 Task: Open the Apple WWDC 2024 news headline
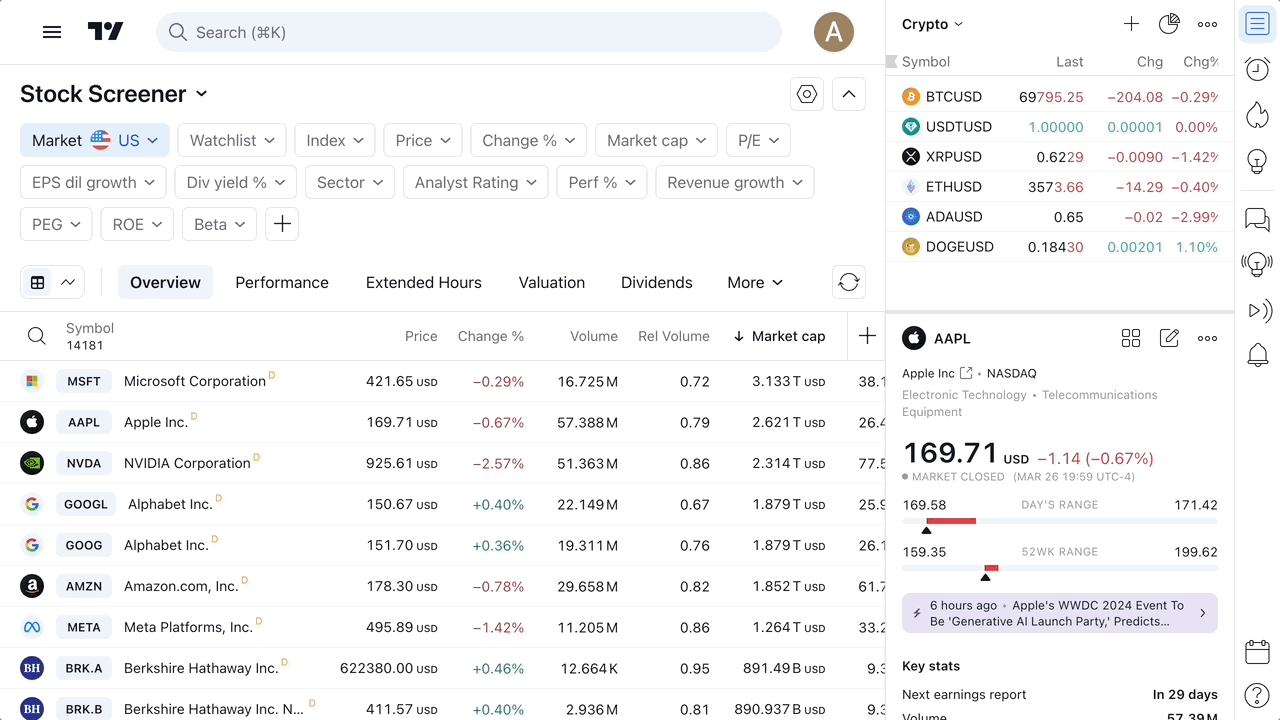[1059, 613]
